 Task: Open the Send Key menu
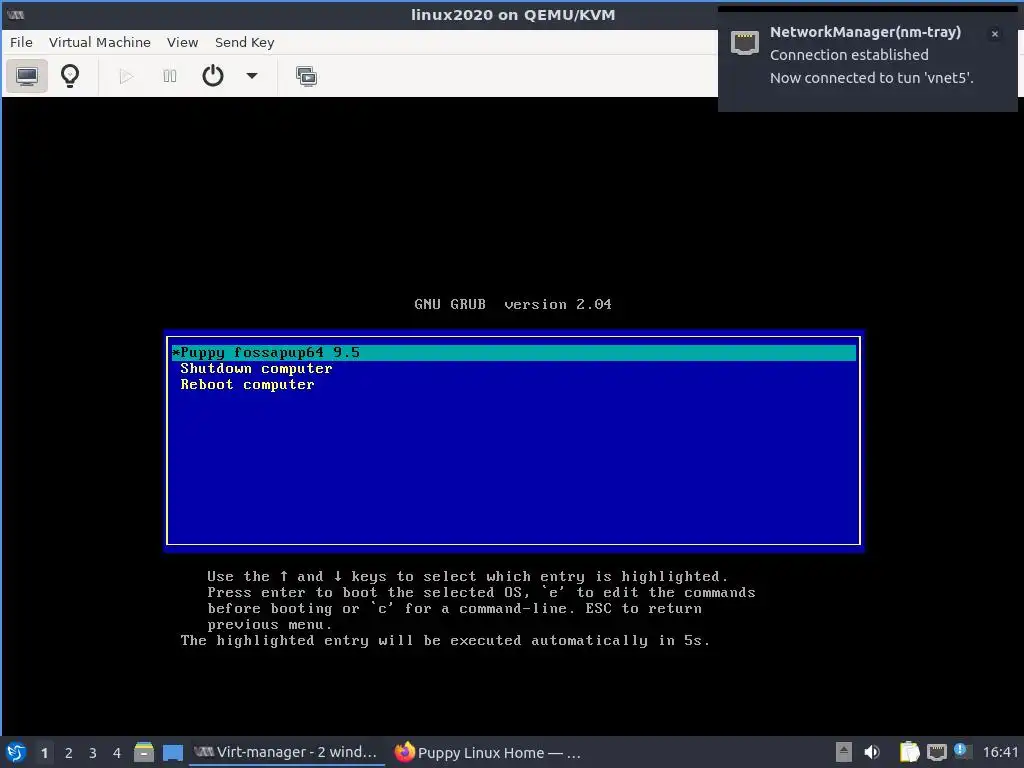pyautogui.click(x=245, y=42)
